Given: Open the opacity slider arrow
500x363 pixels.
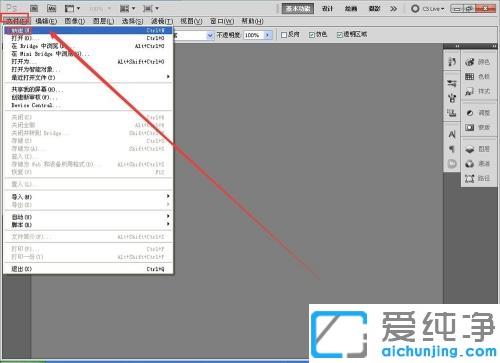Looking at the screenshot, I should pos(268,35).
